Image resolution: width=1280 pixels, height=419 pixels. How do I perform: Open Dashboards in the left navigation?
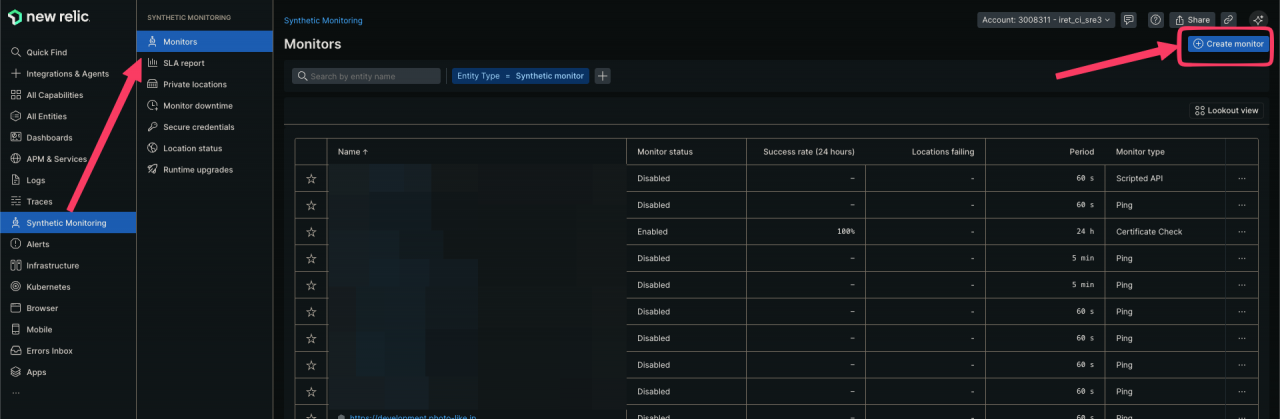[49, 137]
